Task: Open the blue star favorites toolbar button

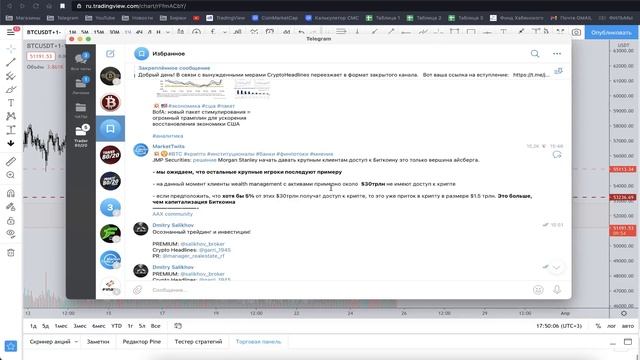Action: pos(11,346)
